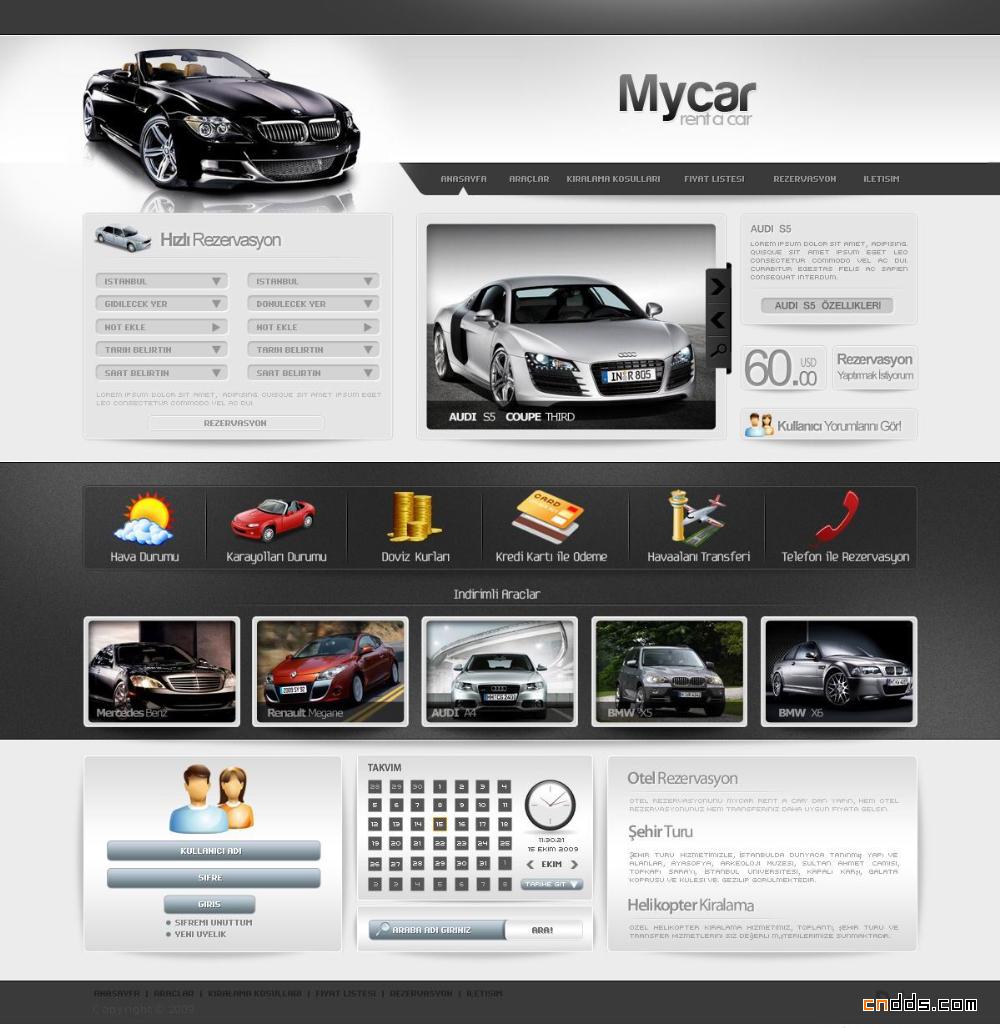Click Şehir Turu heading

click(660, 831)
